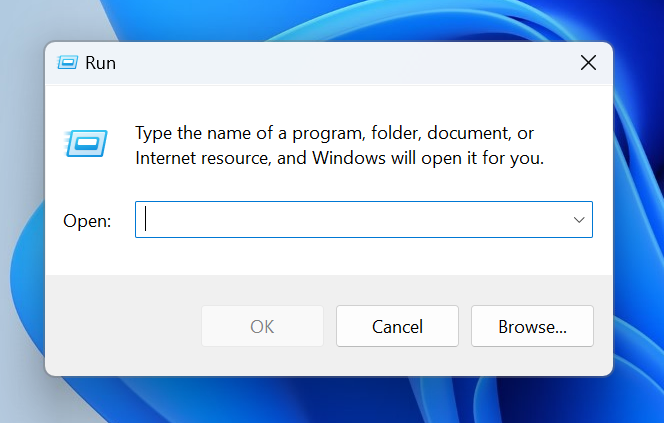
Task: Click the small Run icon in title bar
Action: pyautogui.click(x=67, y=63)
